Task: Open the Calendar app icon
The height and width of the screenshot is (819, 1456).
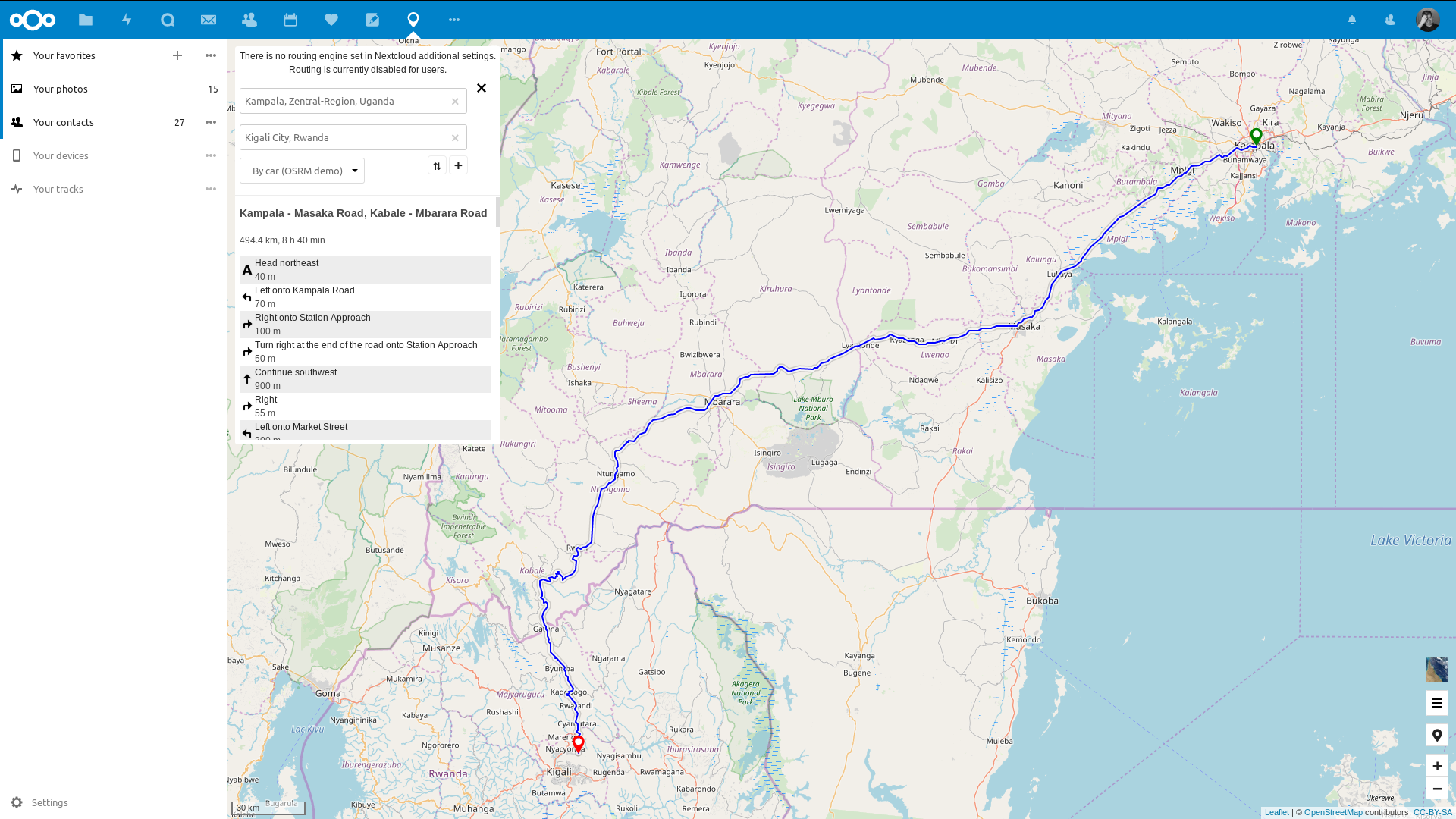Action: 290,20
